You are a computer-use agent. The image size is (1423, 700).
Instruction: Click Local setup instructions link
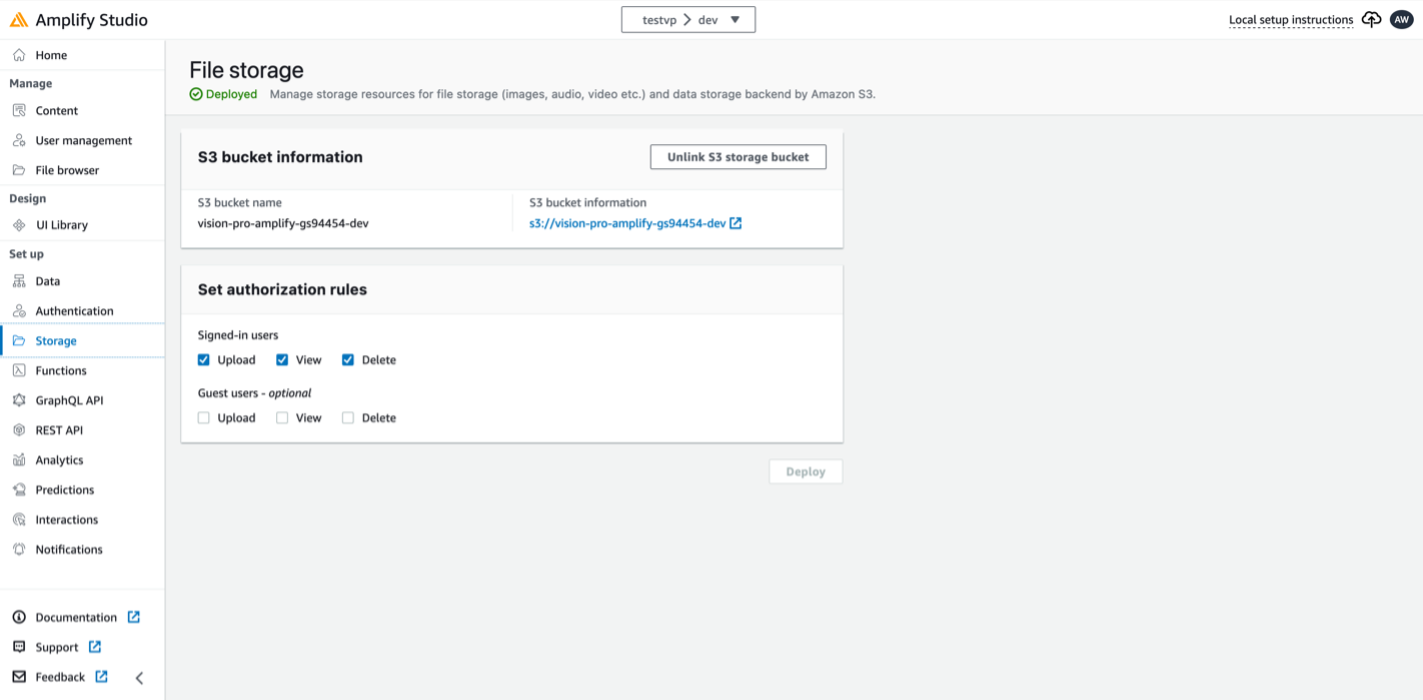point(1290,20)
